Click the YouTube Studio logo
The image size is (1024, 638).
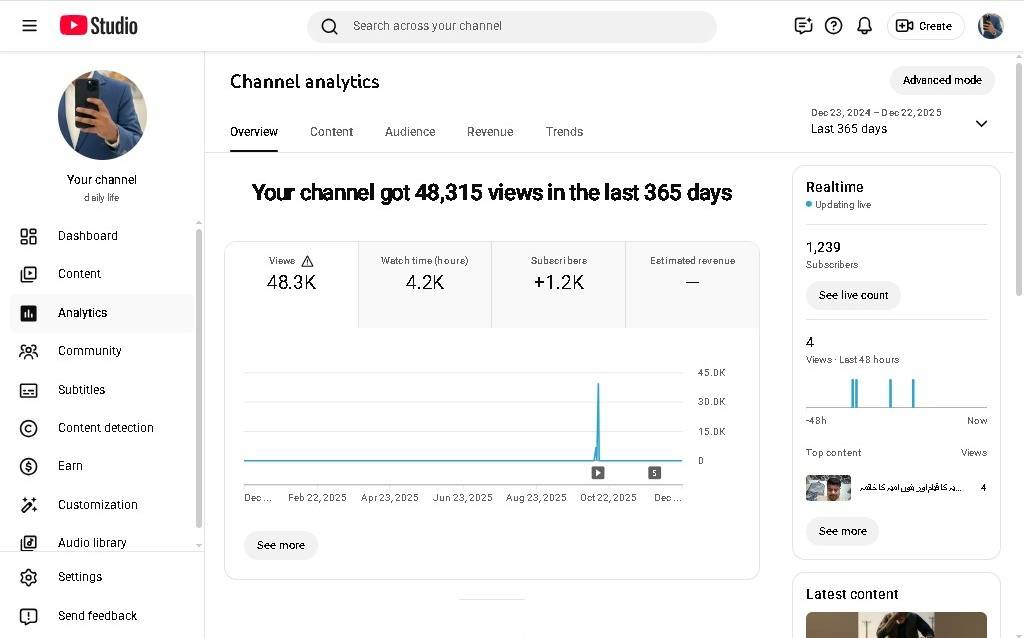[98, 26]
